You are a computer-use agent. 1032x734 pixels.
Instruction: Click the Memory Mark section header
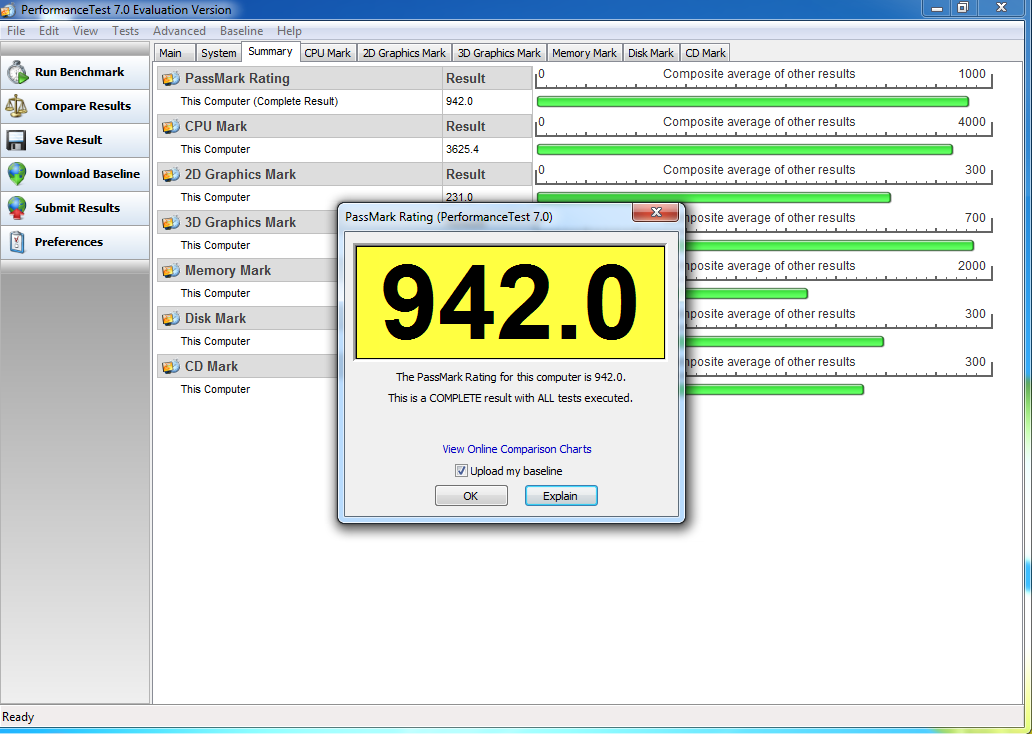(x=247, y=271)
